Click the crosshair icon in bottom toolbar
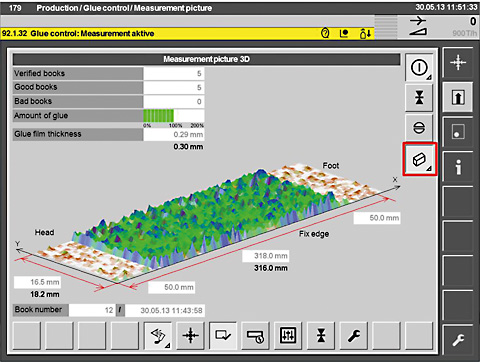 [190, 336]
